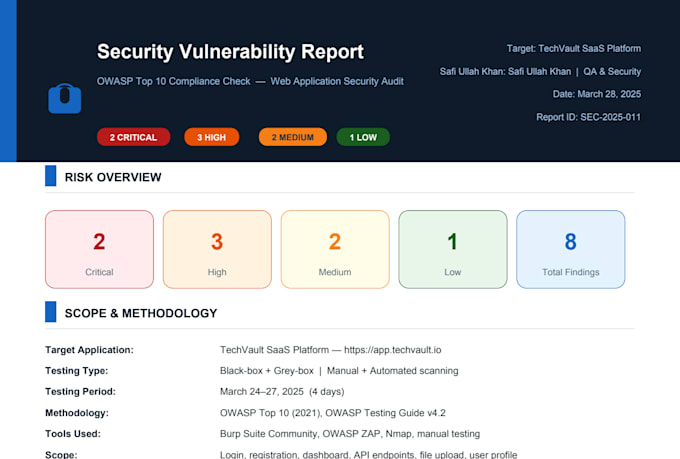
Task: Click the OWASP Top 10 Compliance Check subtitle
Action: [x=173, y=82]
